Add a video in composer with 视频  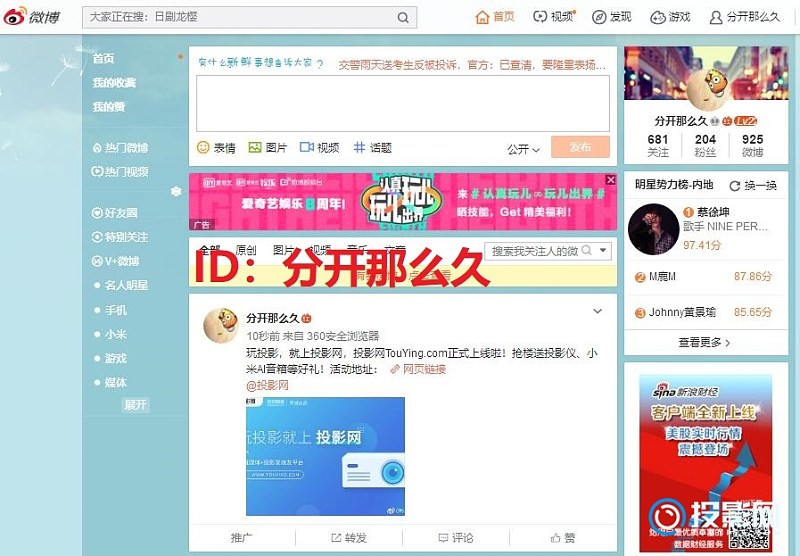click(x=319, y=148)
